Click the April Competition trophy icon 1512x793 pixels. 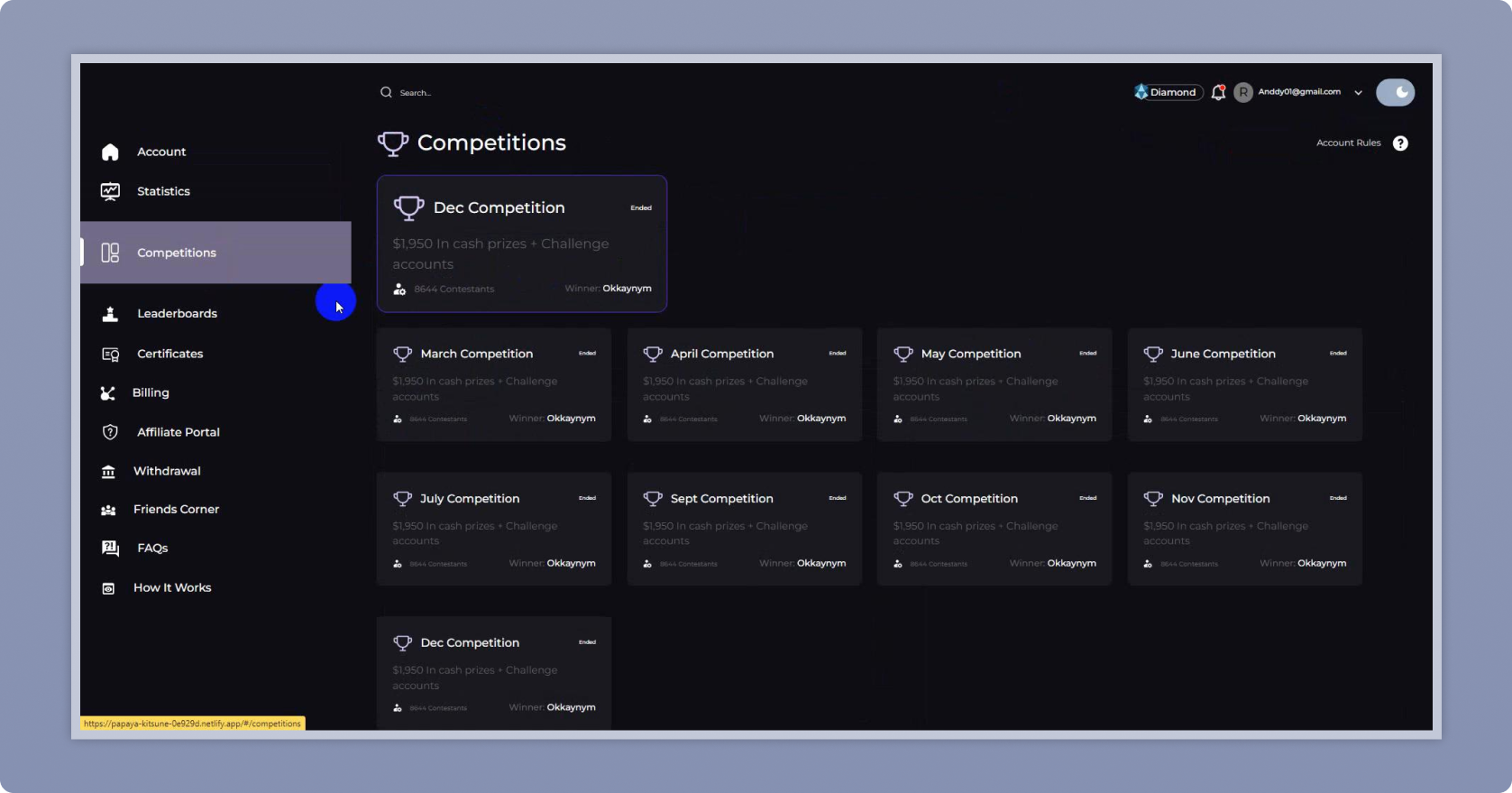[653, 355]
